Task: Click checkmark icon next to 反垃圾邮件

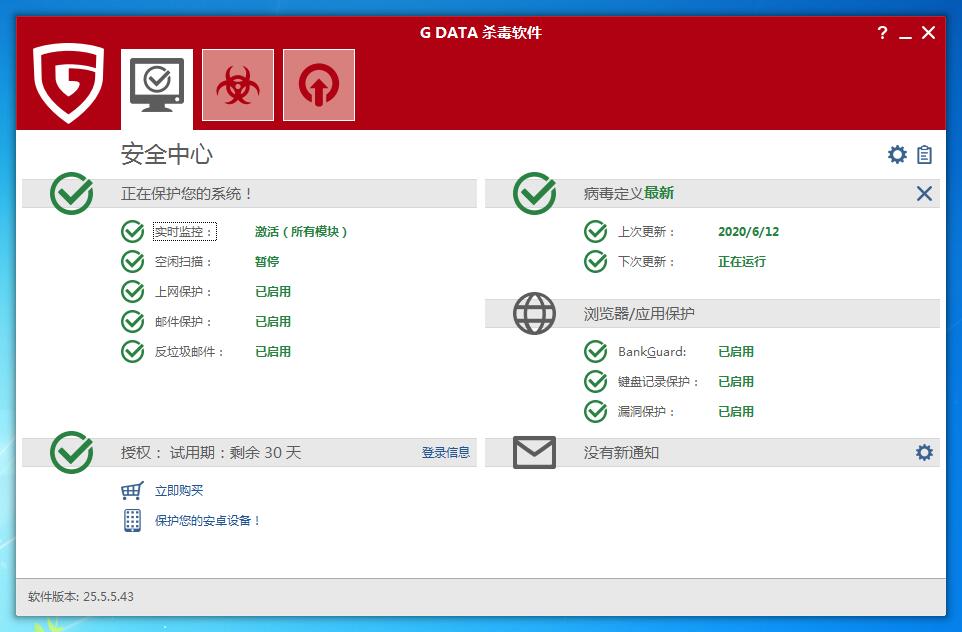Action: [x=133, y=352]
